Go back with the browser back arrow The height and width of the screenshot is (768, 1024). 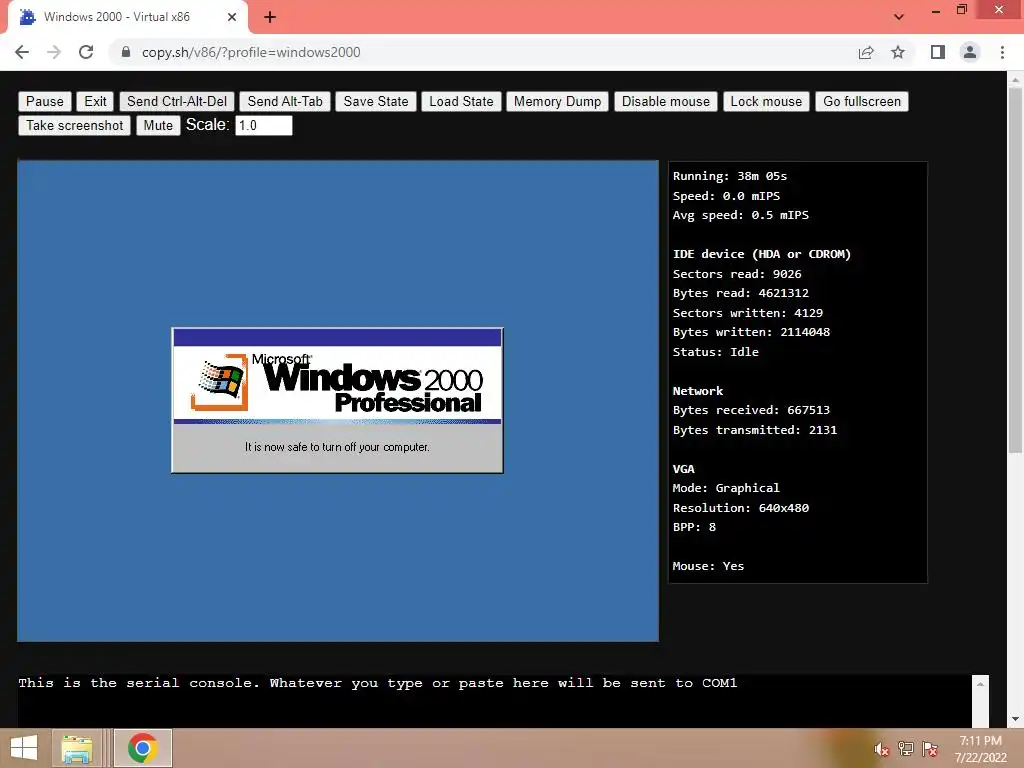(x=22, y=52)
